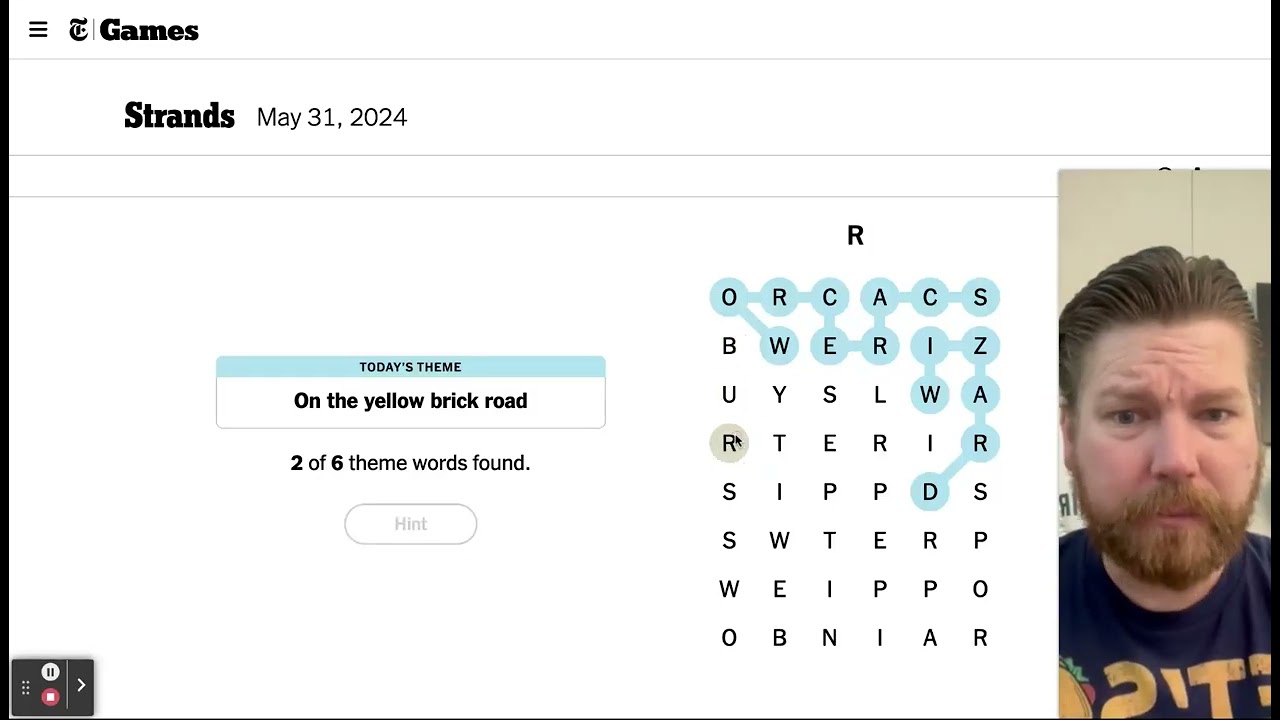Screen dimensions: 1280x720
Task: Pause the screen recording
Action: [50, 672]
